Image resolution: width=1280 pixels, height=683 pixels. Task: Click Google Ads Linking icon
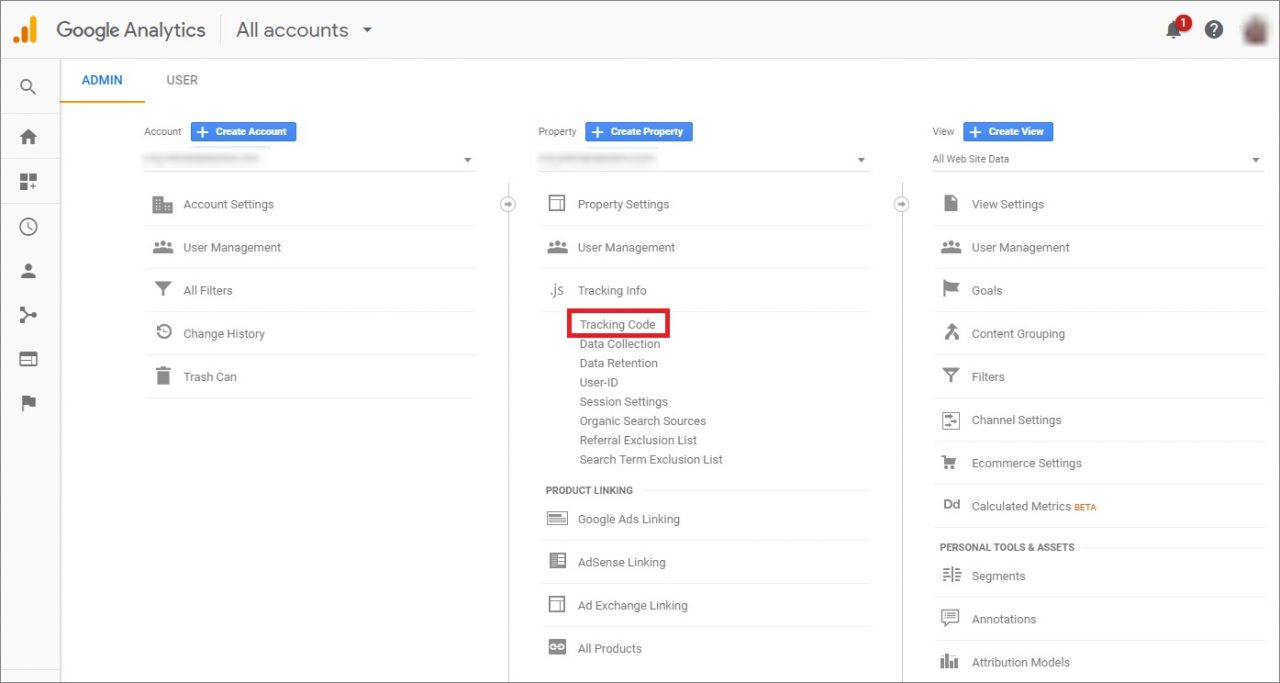[x=557, y=519]
